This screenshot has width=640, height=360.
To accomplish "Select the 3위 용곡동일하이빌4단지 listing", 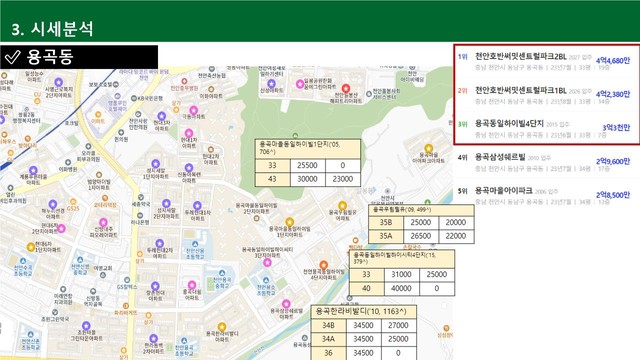I will [x=546, y=129].
